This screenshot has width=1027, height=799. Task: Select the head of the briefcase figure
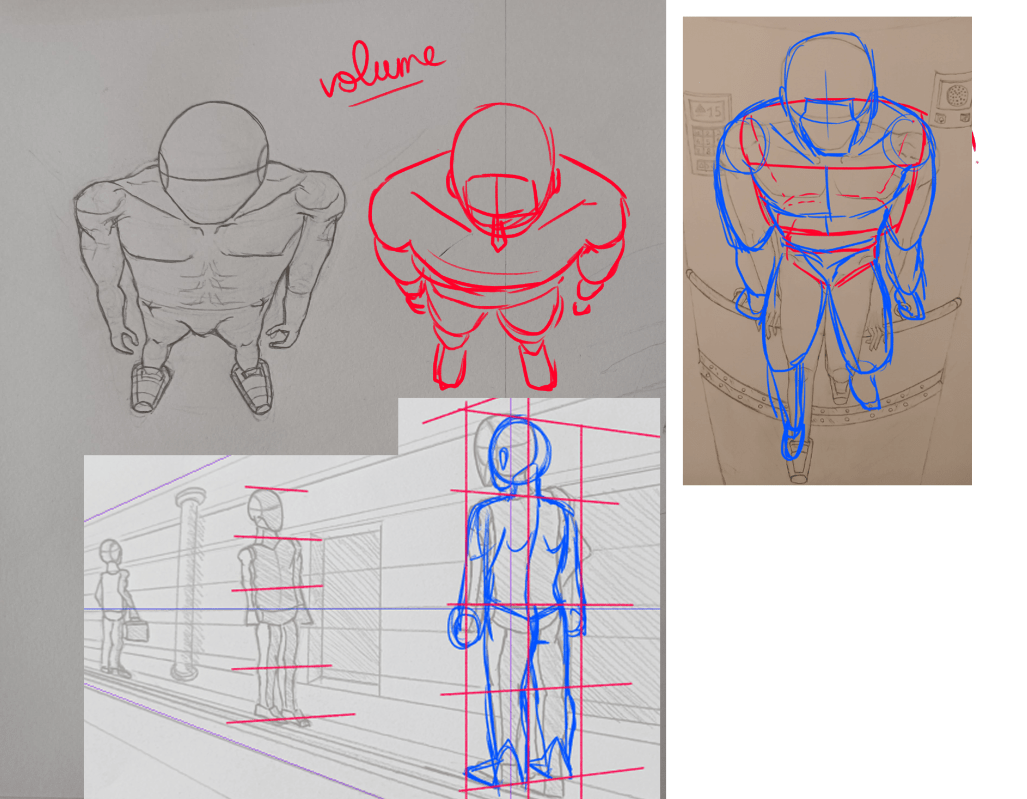point(111,552)
